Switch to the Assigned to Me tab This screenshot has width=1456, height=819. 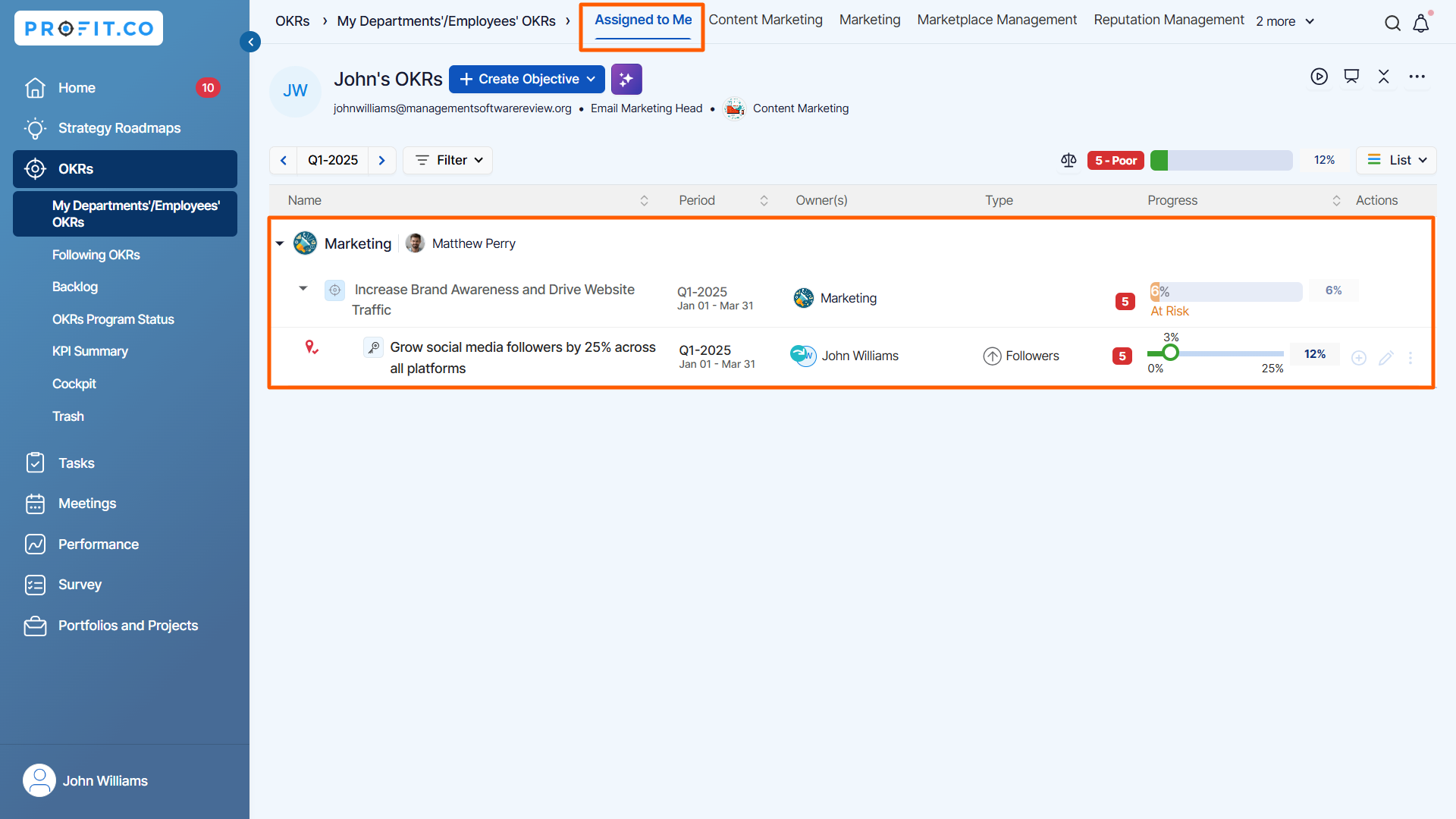[x=643, y=20]
